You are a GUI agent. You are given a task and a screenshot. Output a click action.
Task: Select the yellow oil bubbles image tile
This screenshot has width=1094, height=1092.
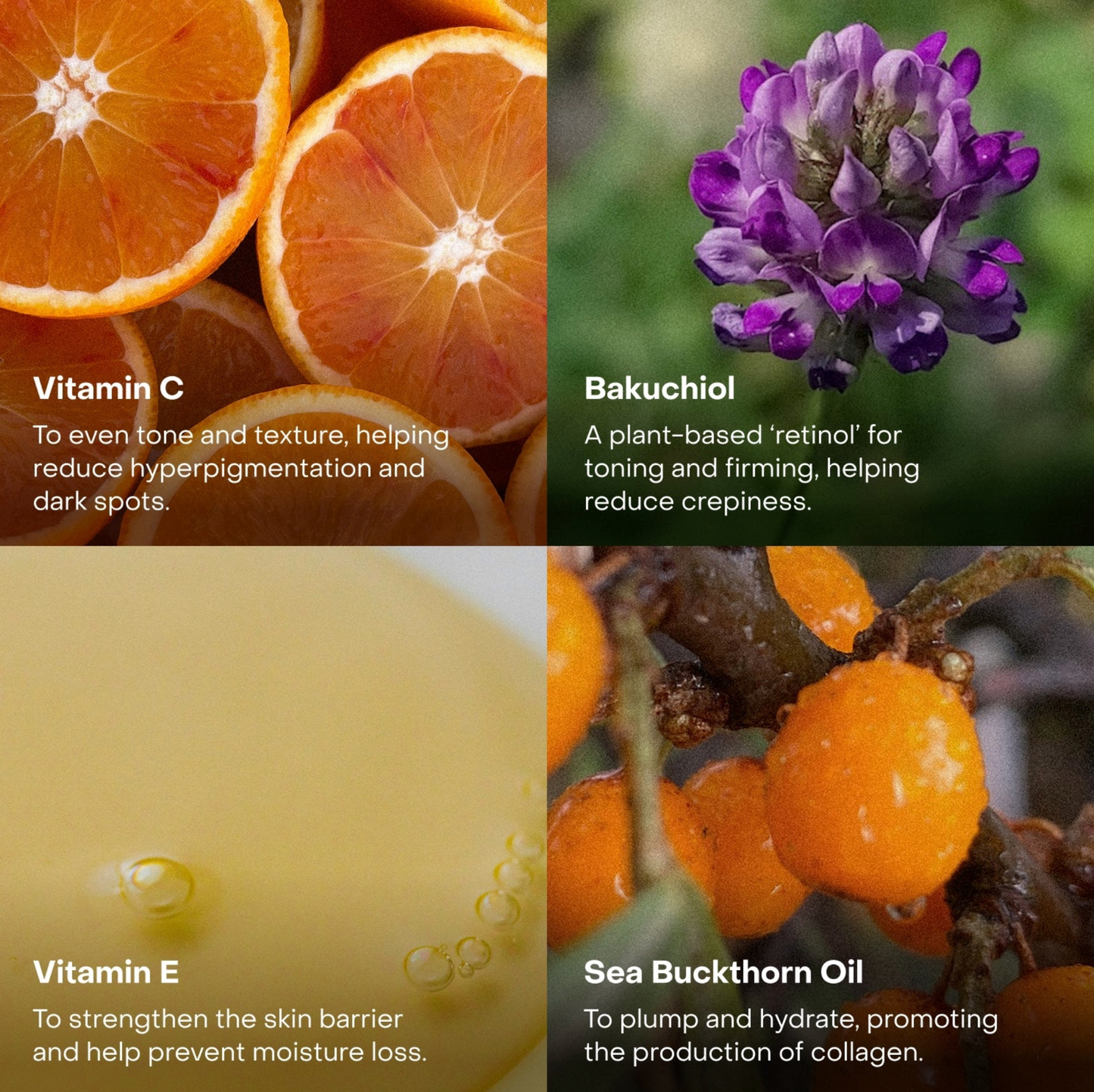pos(273,819)
